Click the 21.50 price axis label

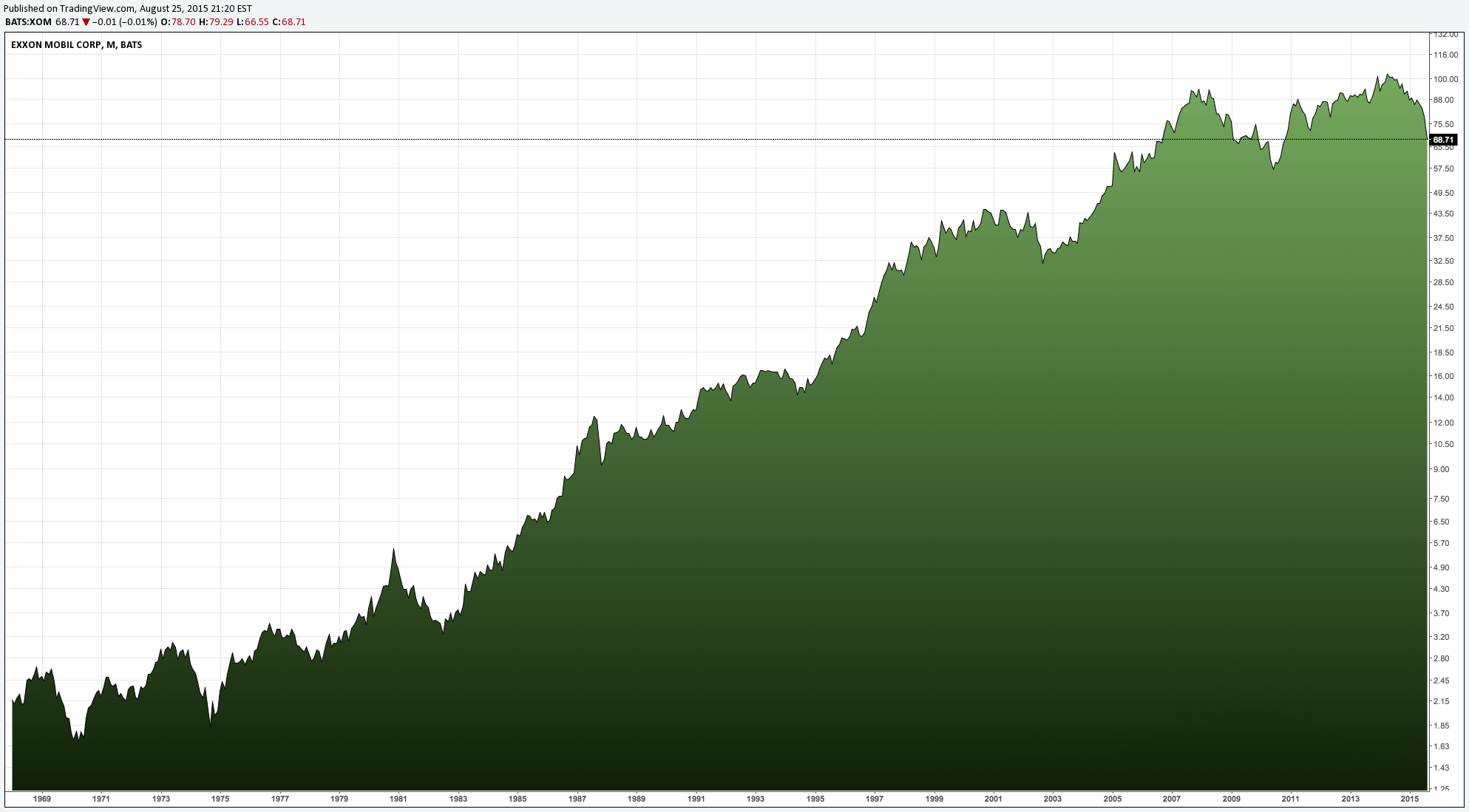(x=1444, y=328)
